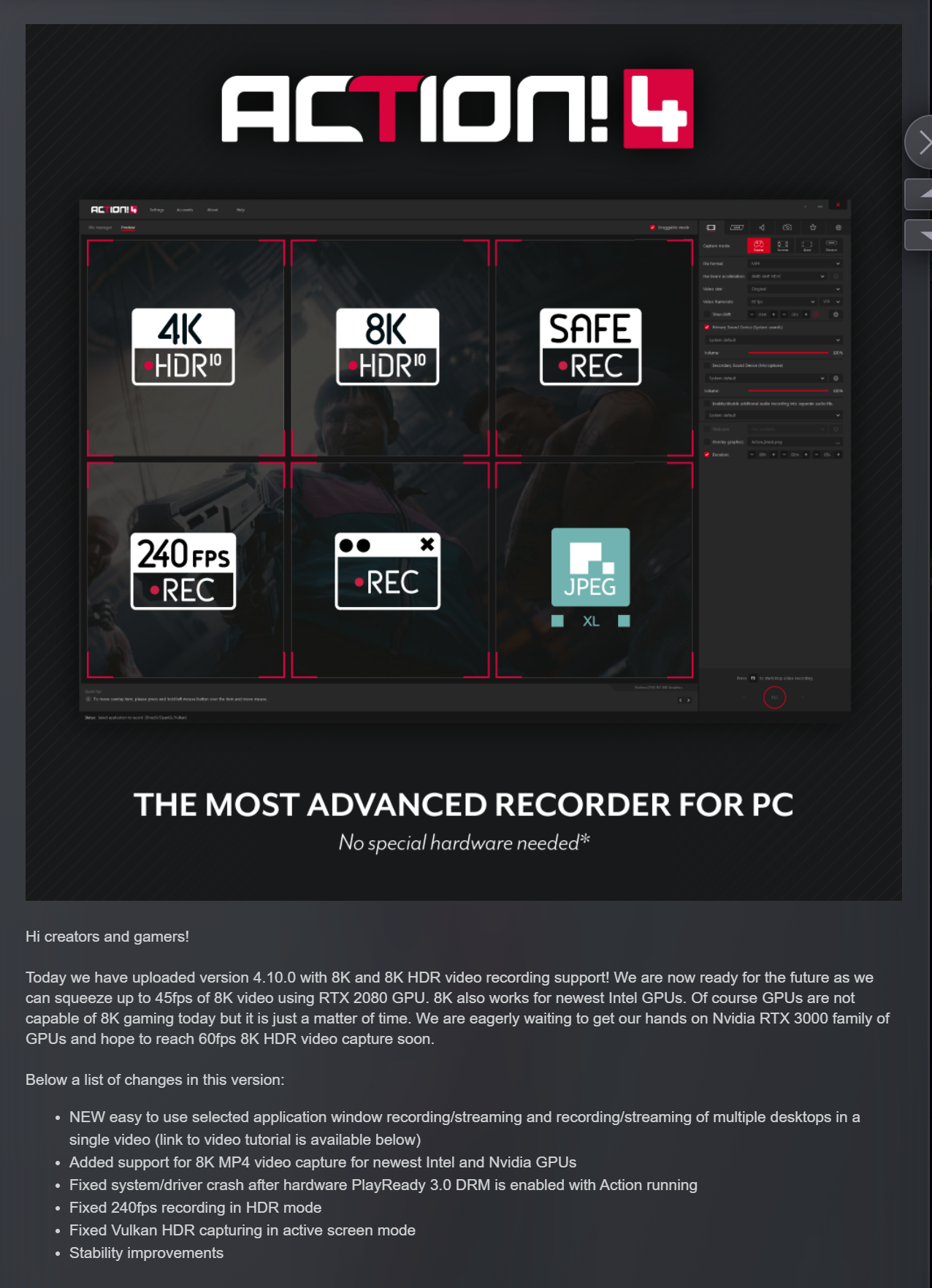Open the Accounts menu

click(x=185, y=210)
